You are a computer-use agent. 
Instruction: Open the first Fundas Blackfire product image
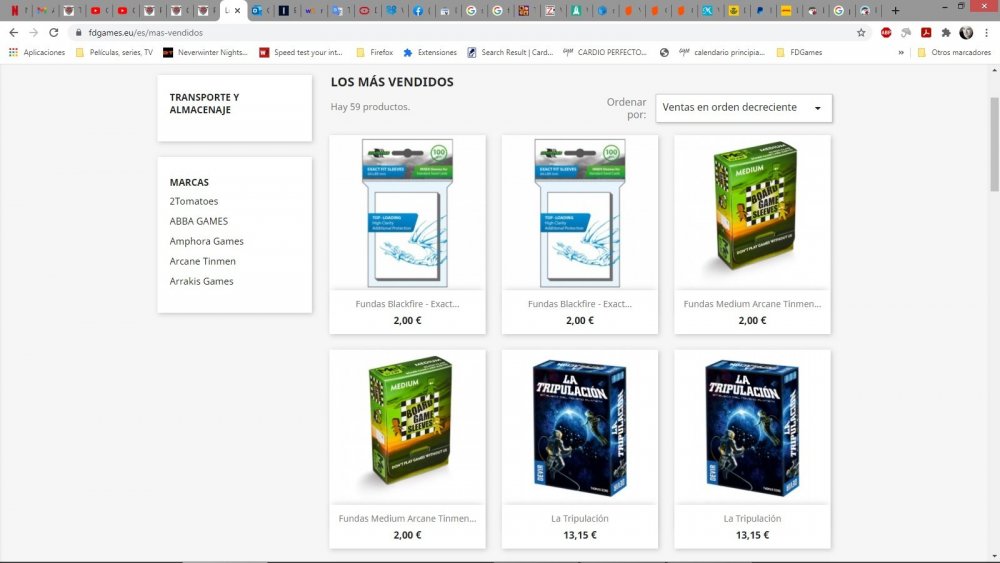pyautogui.click(x=408, y=213)
